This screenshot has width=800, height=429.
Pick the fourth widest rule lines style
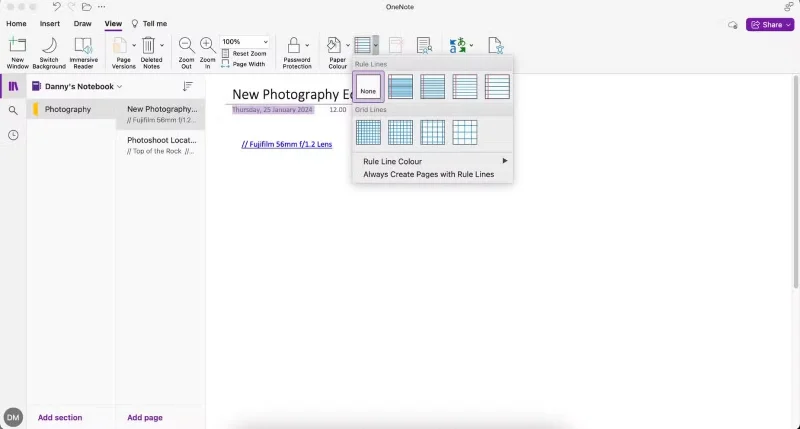coord(497,87)
